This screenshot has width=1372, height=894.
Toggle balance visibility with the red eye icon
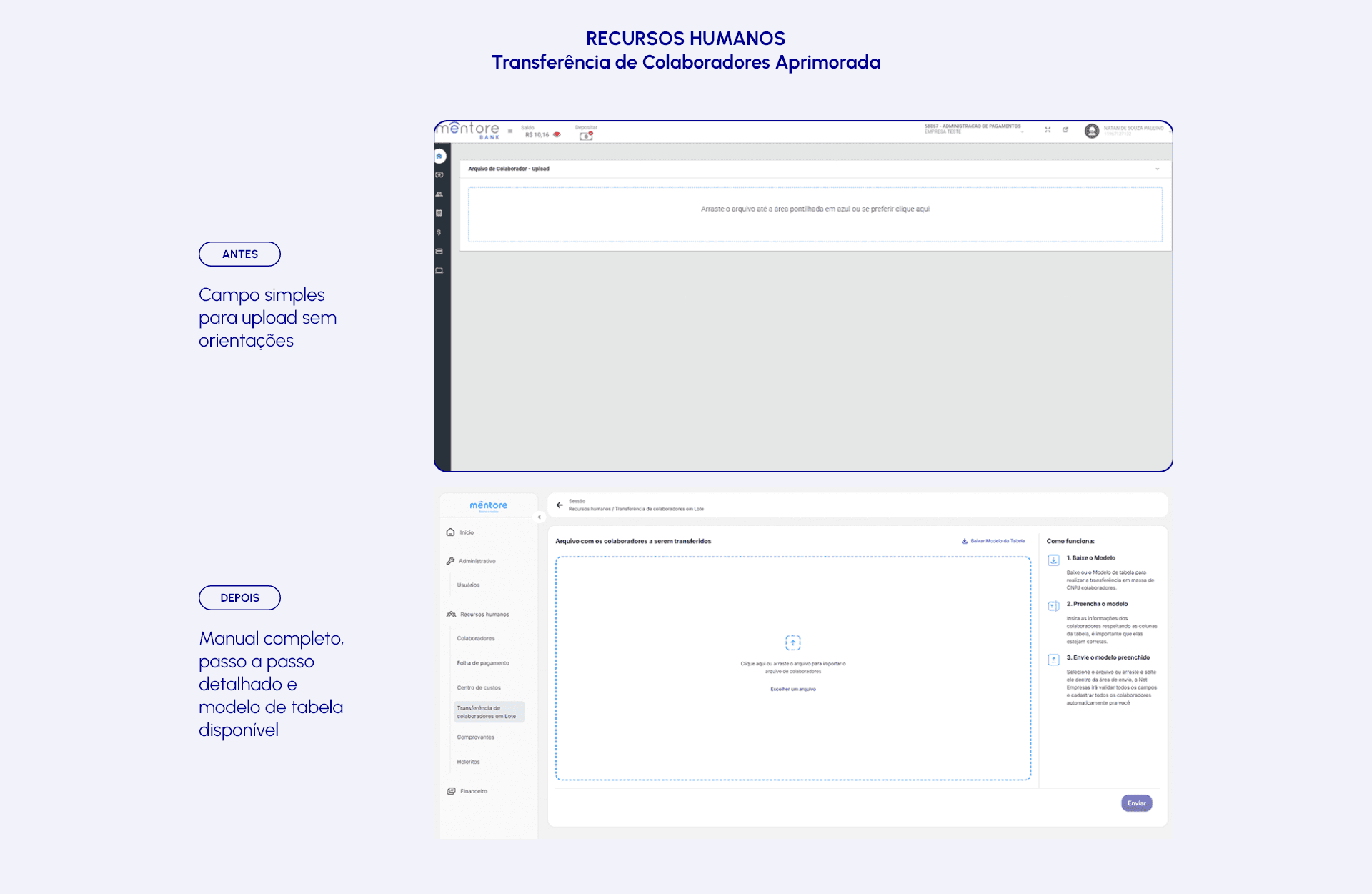coord(557,134)
